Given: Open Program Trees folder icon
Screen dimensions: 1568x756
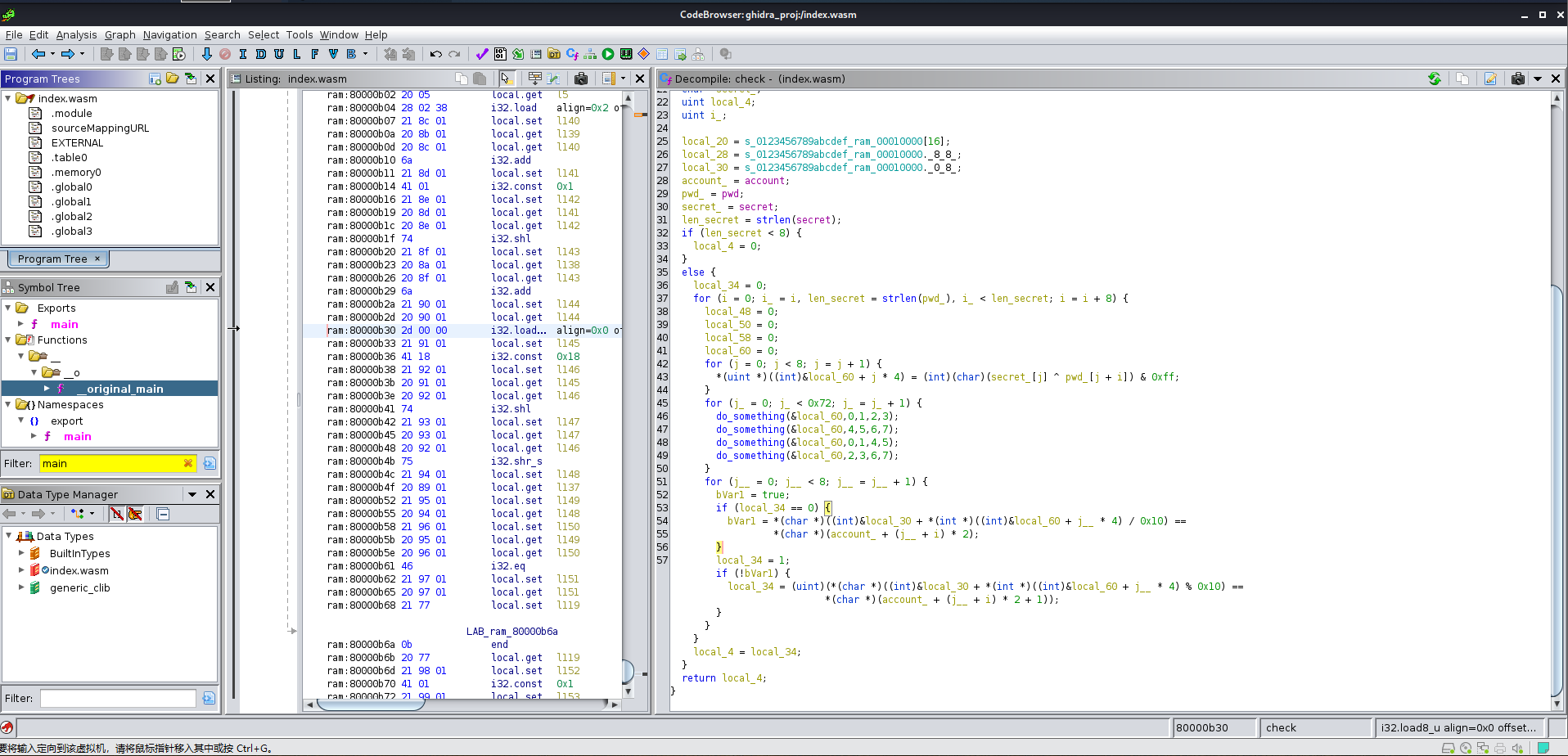Looking at the screenshot, I should [x=173, y=79].
